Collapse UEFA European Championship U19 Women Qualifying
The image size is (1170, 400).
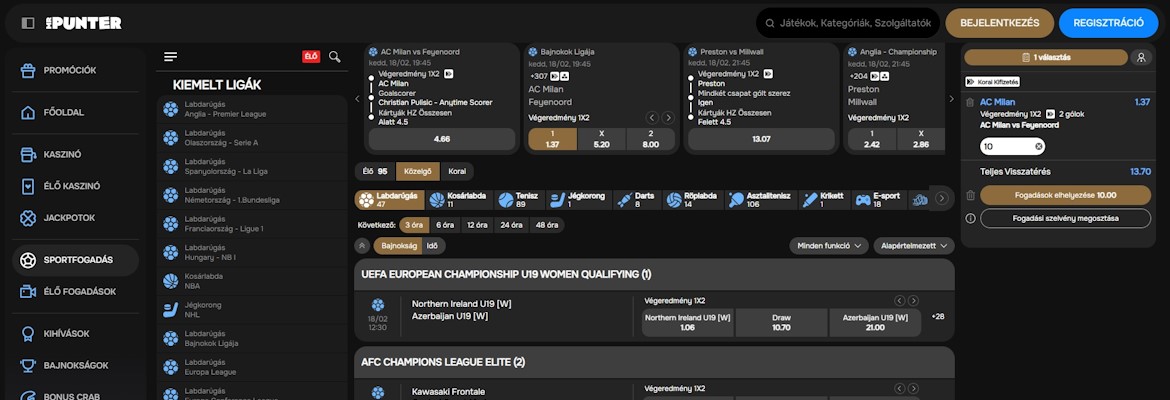(x=654, y=274)
